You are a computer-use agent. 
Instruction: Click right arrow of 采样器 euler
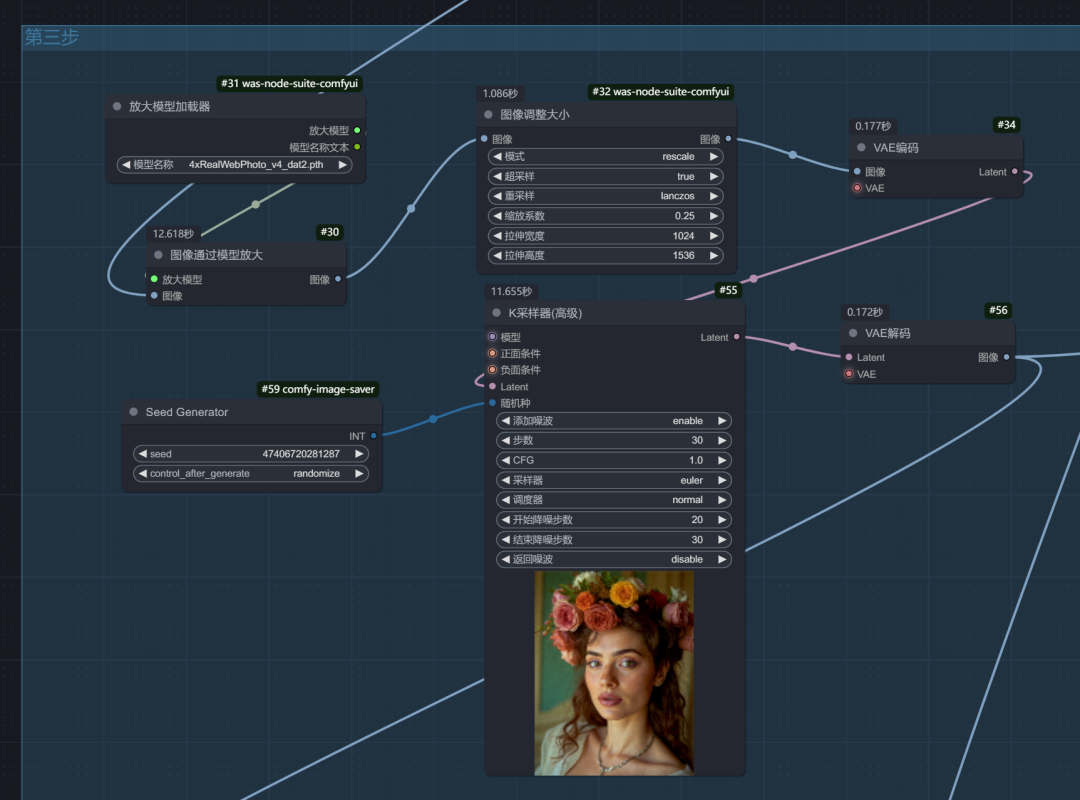[x=723, y=480]
